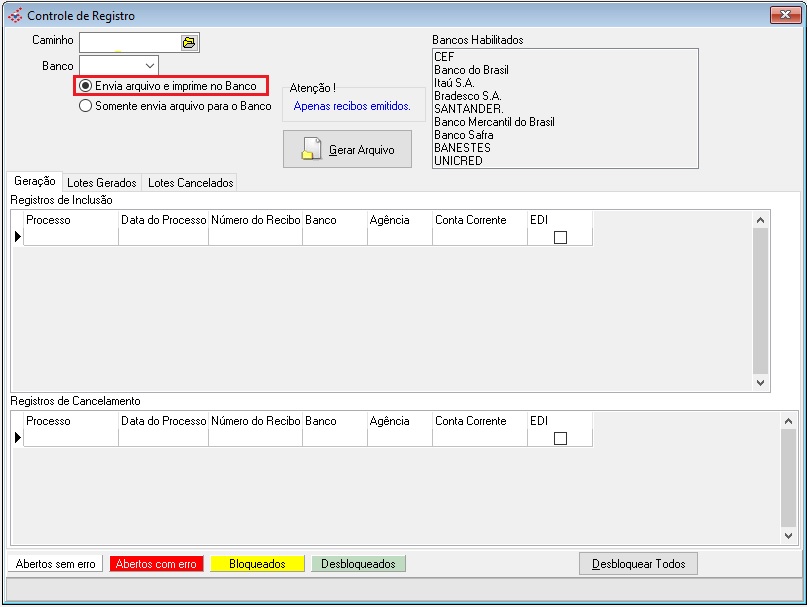
Task: Click inside the Caminho path field
Action: pos(129,42)
